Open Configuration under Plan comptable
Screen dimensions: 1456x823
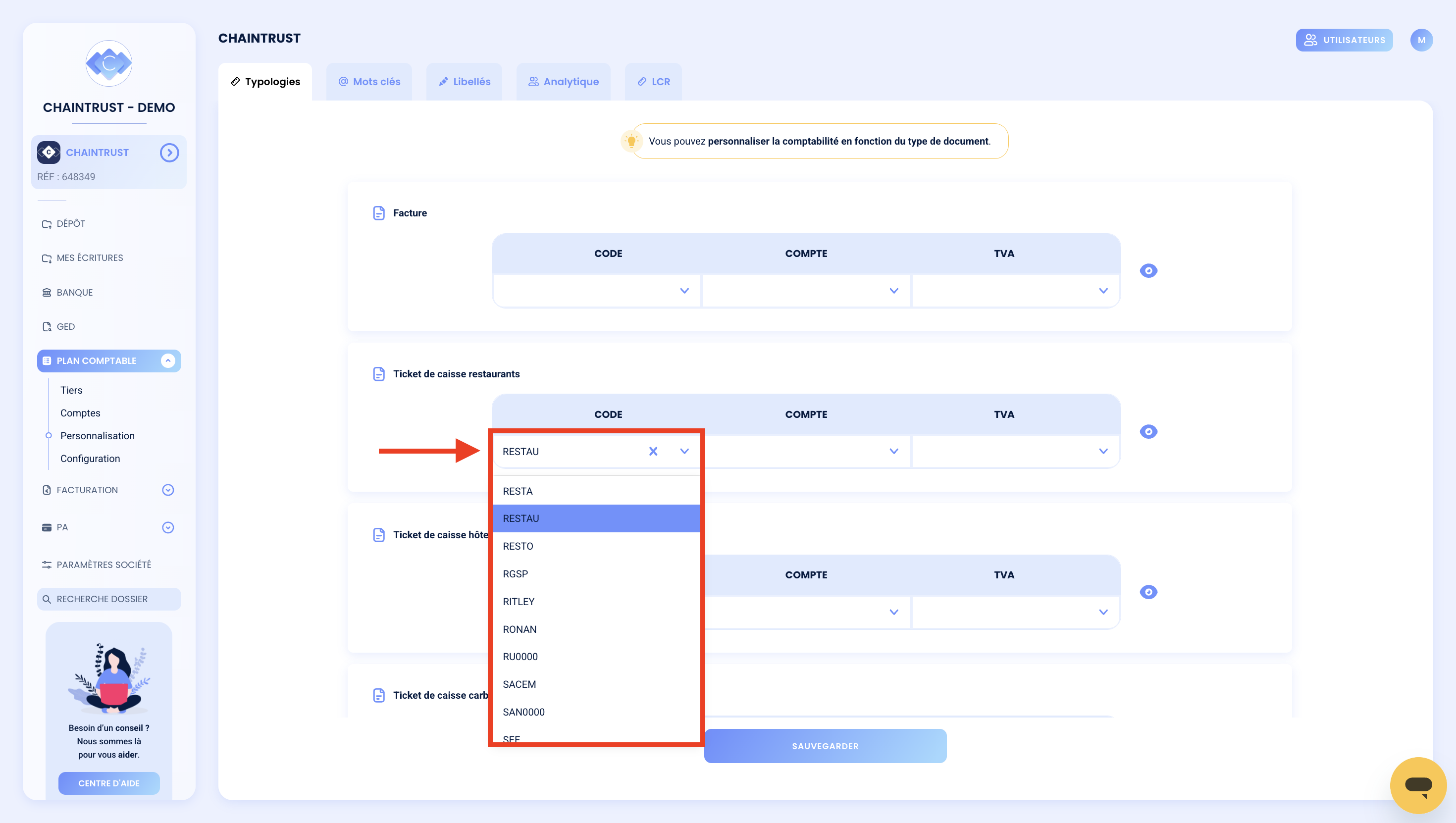coord(90,459)
